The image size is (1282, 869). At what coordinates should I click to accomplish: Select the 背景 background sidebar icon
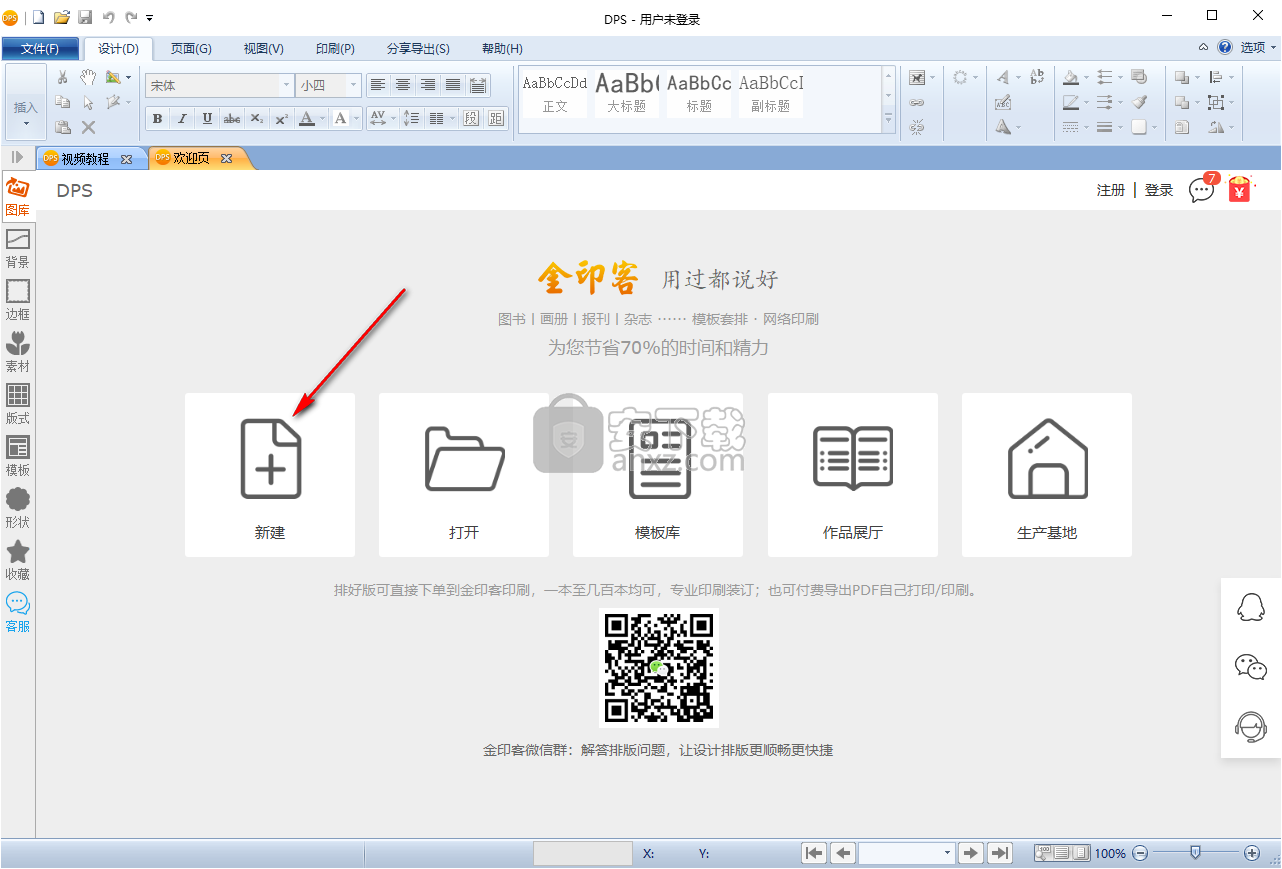pos(18,248)
